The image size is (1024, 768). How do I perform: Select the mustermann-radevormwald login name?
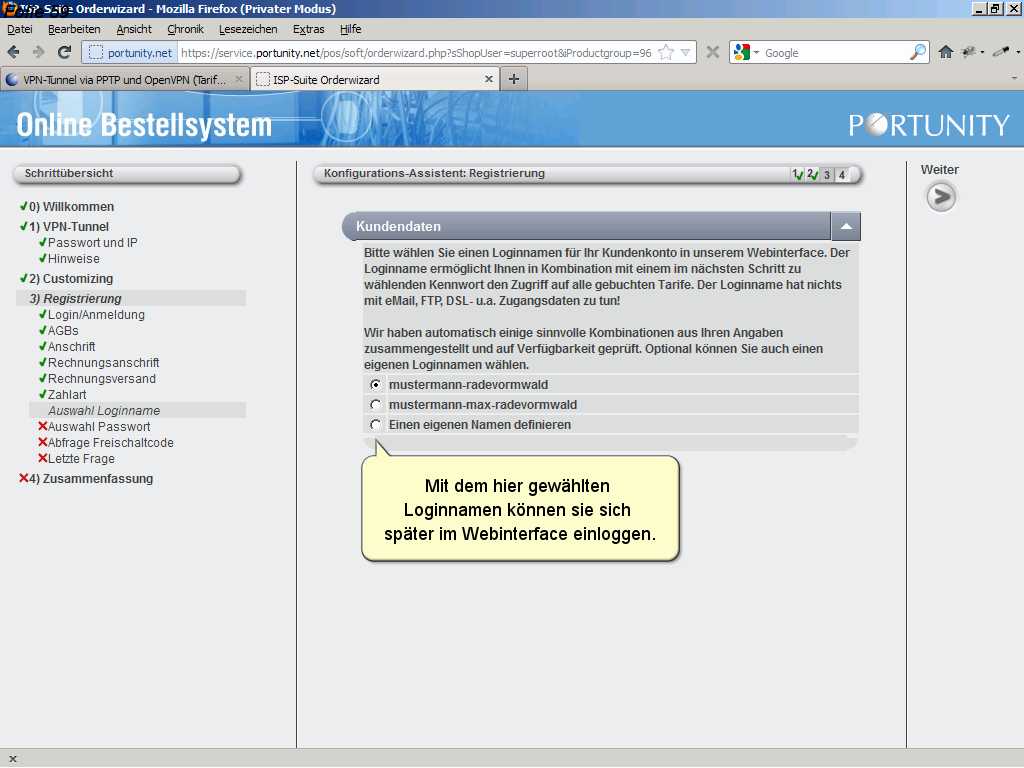click(x=376, y=385)
